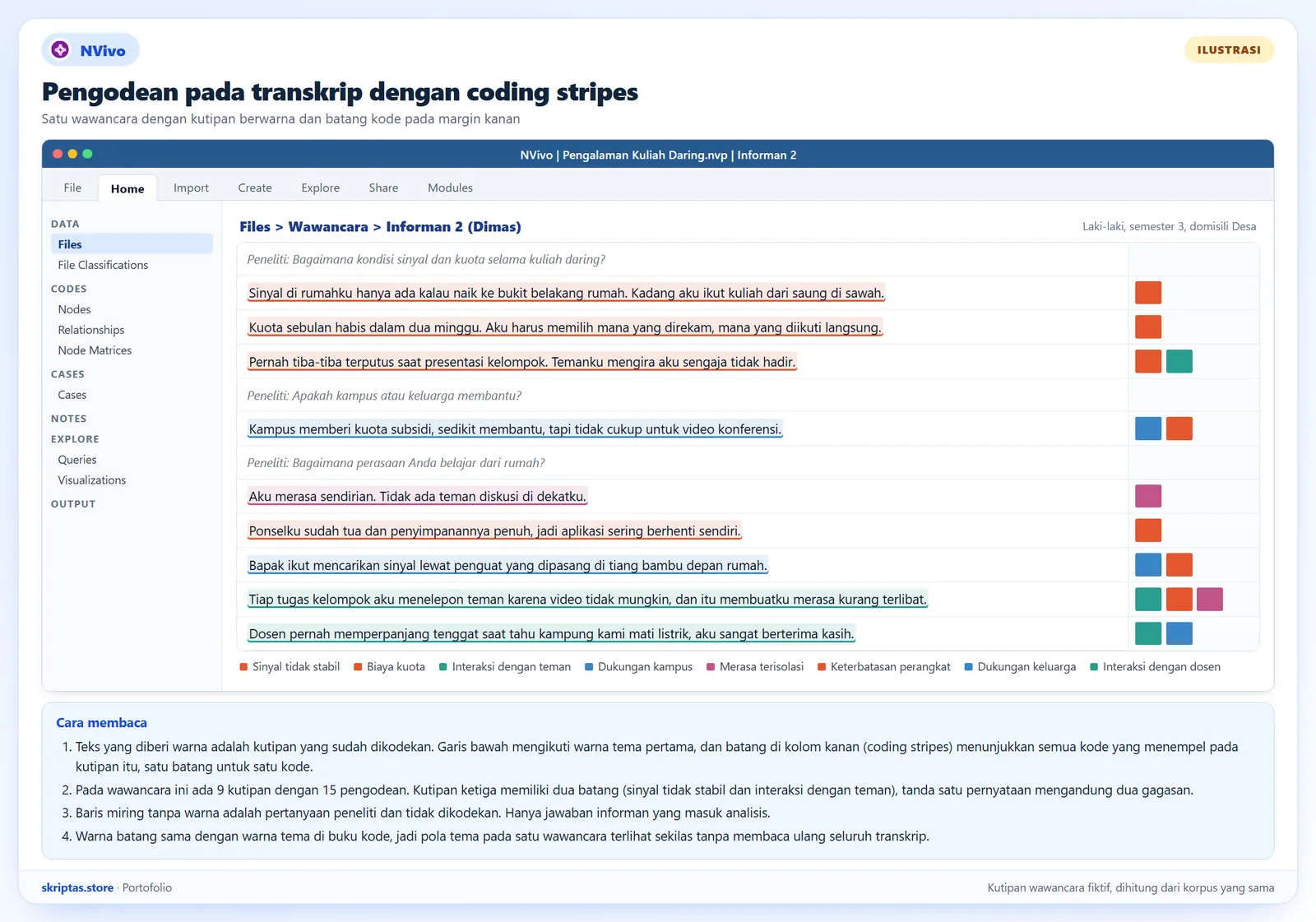Click coding stripe on 'Sinyal di rumahku' row
This screenshot has height=922, width=1316.
click(x=1148, y=293)
